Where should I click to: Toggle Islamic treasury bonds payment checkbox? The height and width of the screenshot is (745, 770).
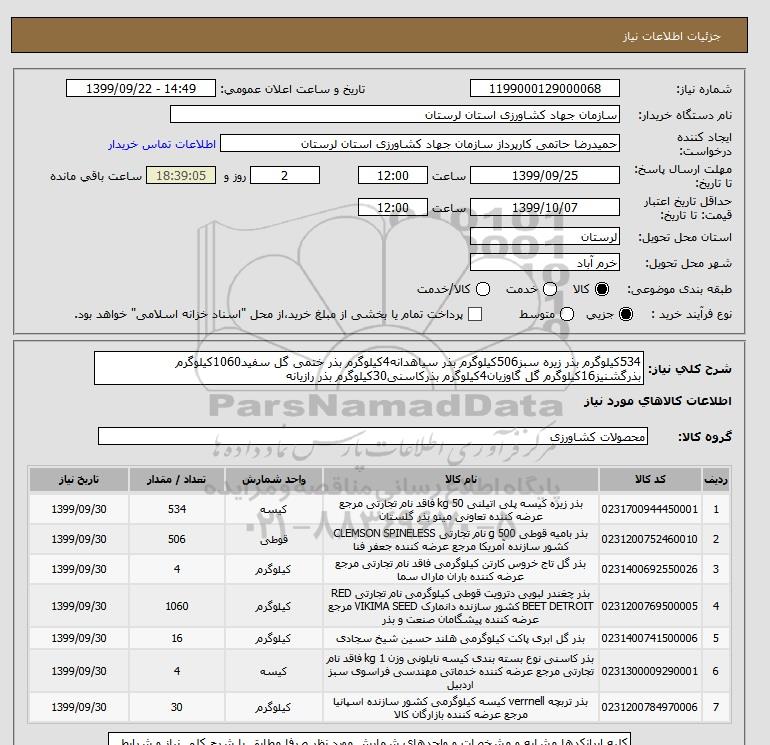click(475, 314)
